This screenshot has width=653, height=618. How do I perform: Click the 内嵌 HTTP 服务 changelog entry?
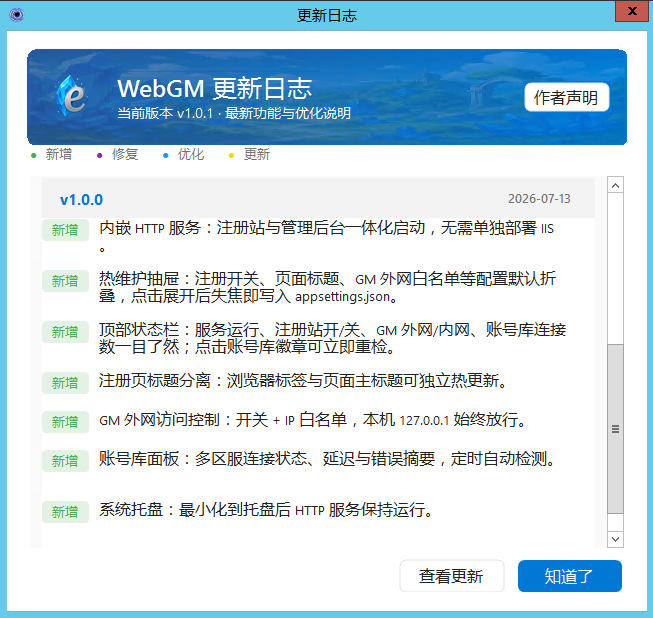point(326,236)
